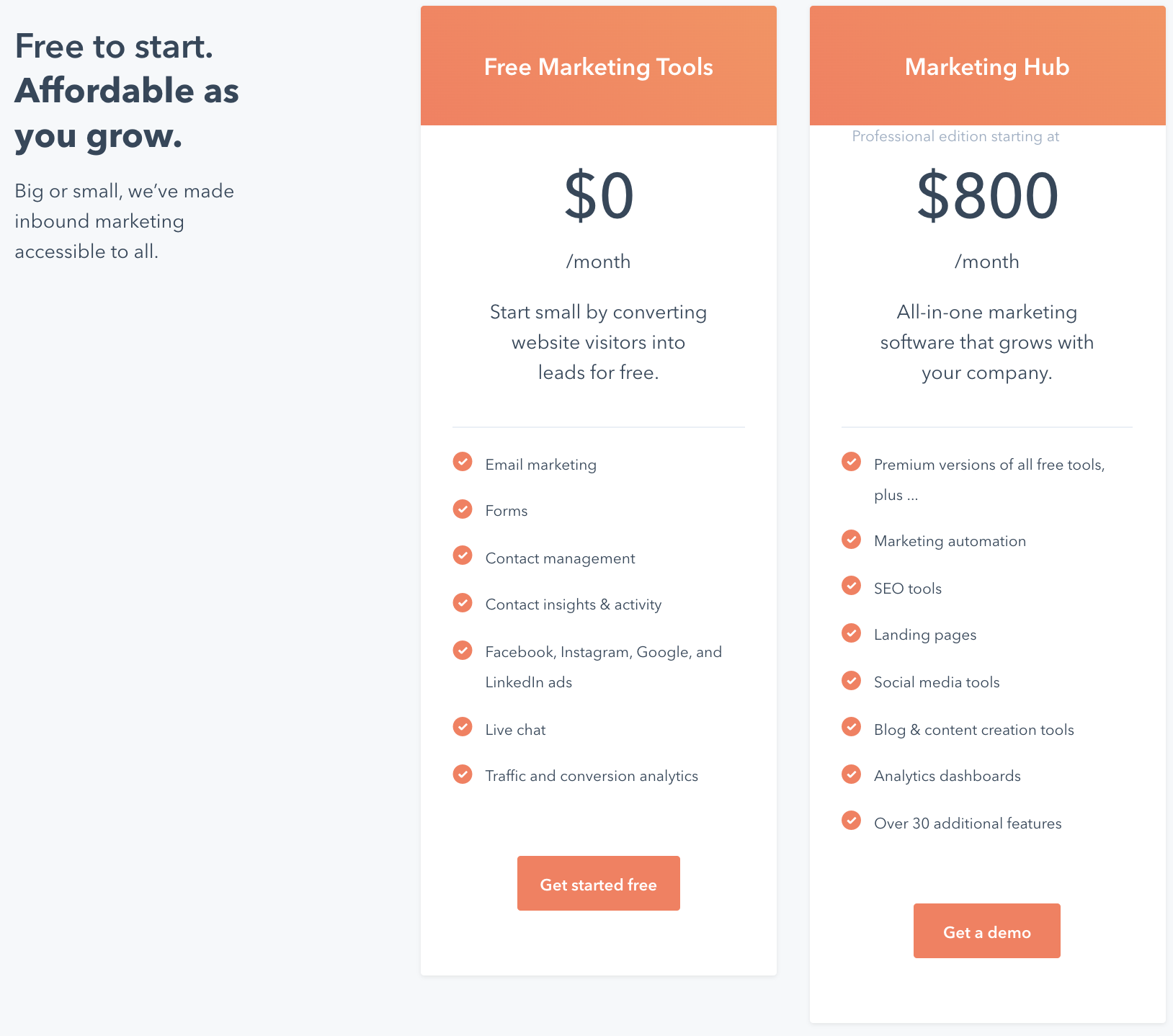1173x1036 pixels.
Task: Click the Facebook, Instagram, Google, LinkedIn ads item
Action: pyautogui.click(x=604, y=667)
